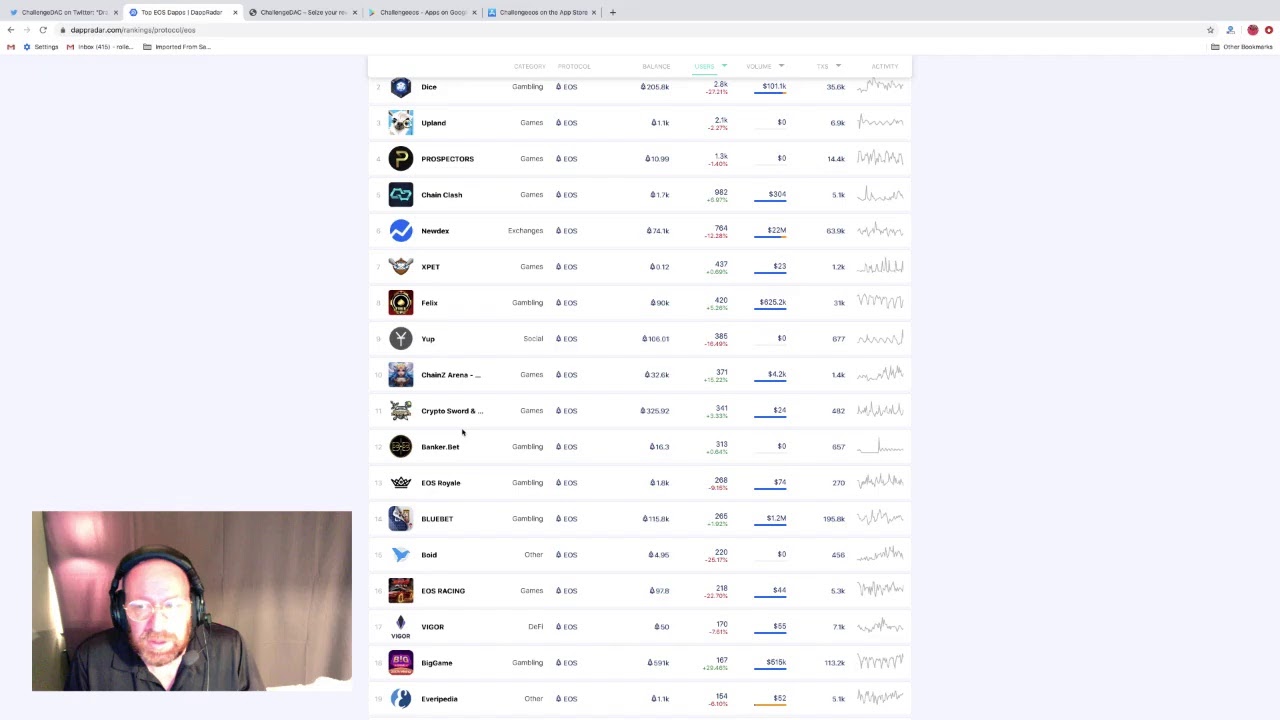The height and width of the screenshot is (720, 1280).
Task: Click the Chain Clash logo icon
Action: pos(401,195)
